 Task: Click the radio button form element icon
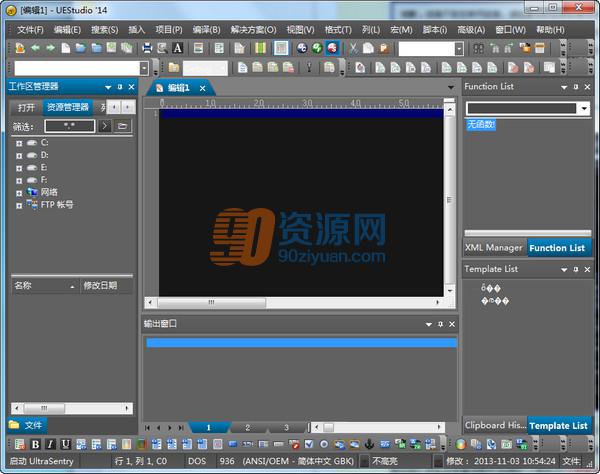point(324,444)
